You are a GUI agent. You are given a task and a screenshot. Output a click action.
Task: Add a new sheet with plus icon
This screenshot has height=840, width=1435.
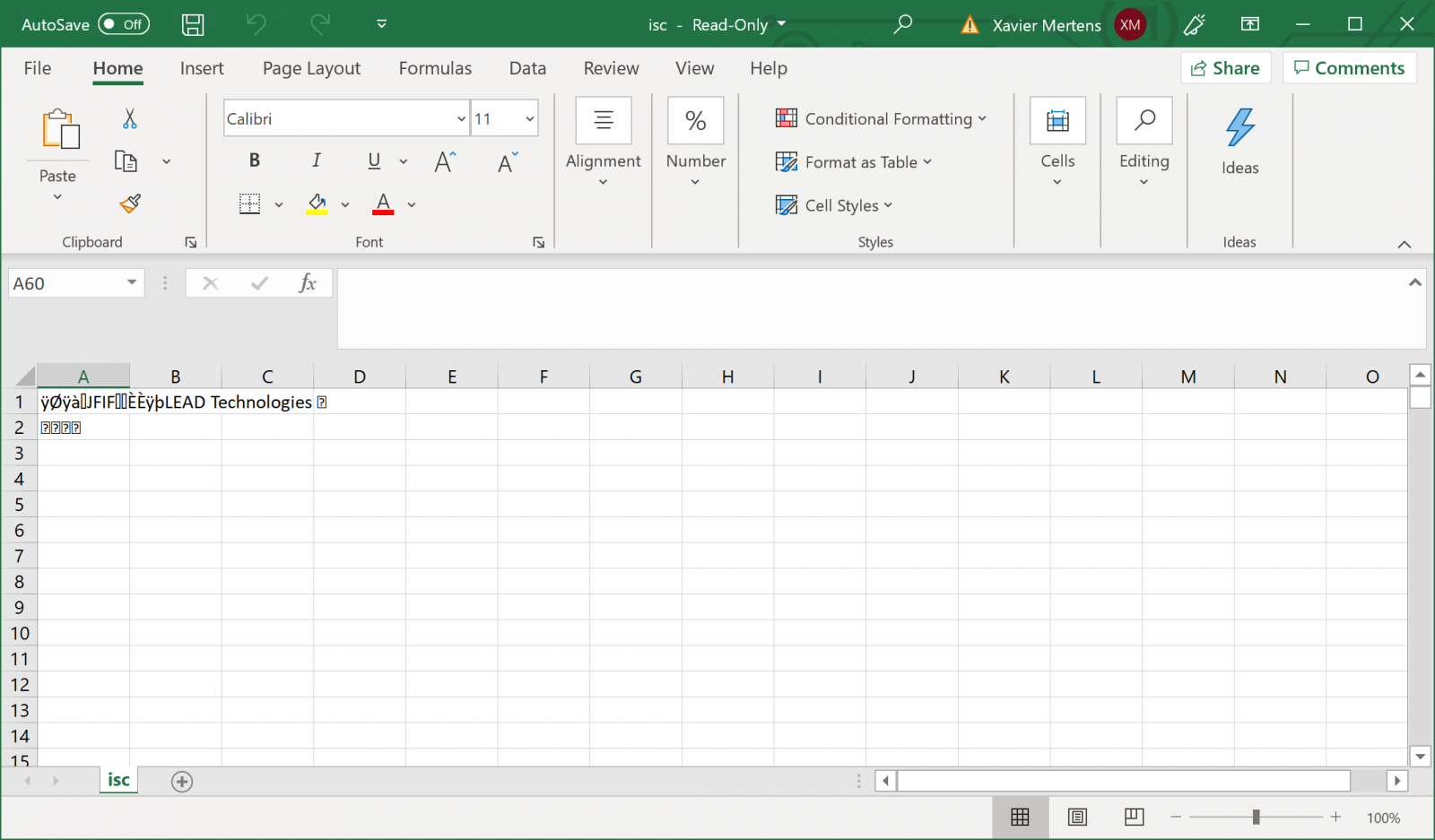coord(182,782)
